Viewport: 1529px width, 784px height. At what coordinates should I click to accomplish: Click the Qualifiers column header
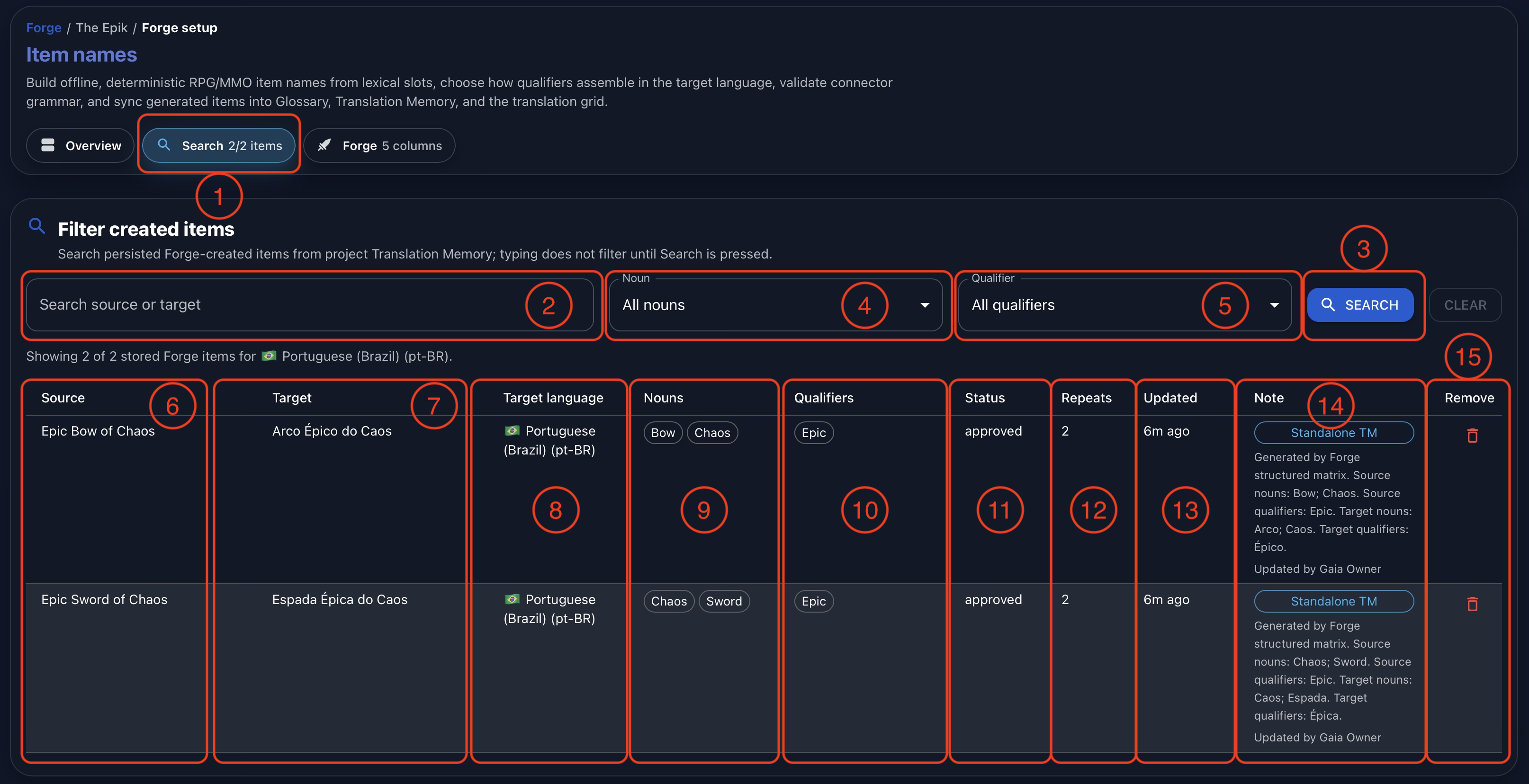tap(823, 398)
